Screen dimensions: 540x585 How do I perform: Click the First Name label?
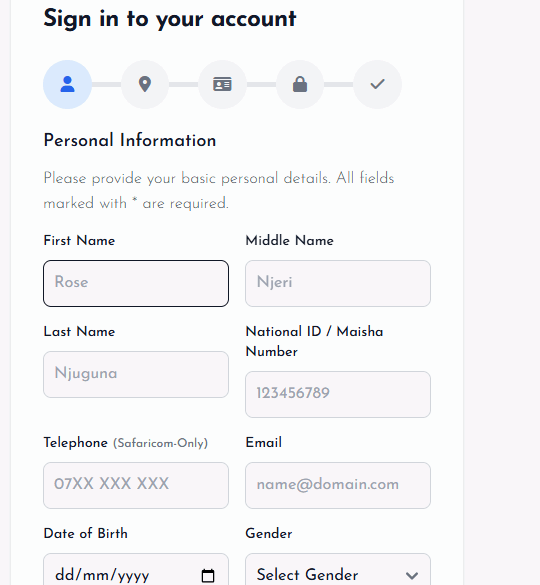(x=79, y=241)
